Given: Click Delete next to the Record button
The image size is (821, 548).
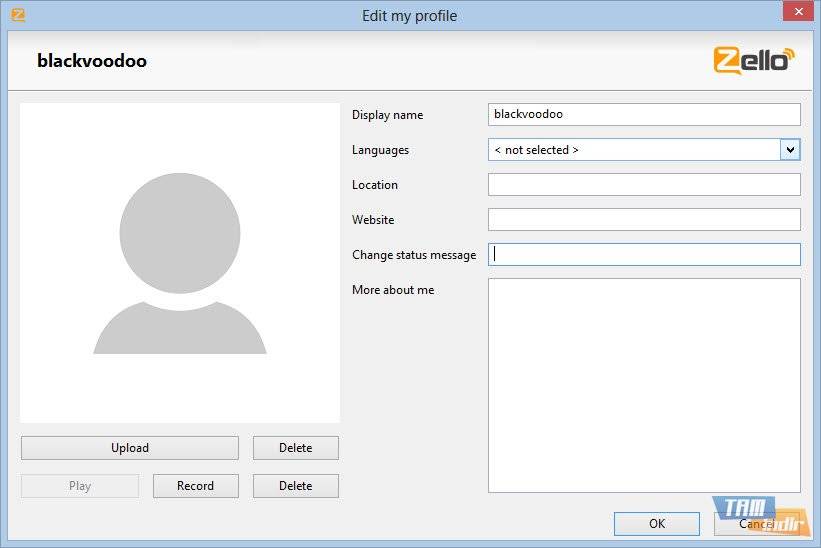Looking at the screenshot, I should click(295, 486).
